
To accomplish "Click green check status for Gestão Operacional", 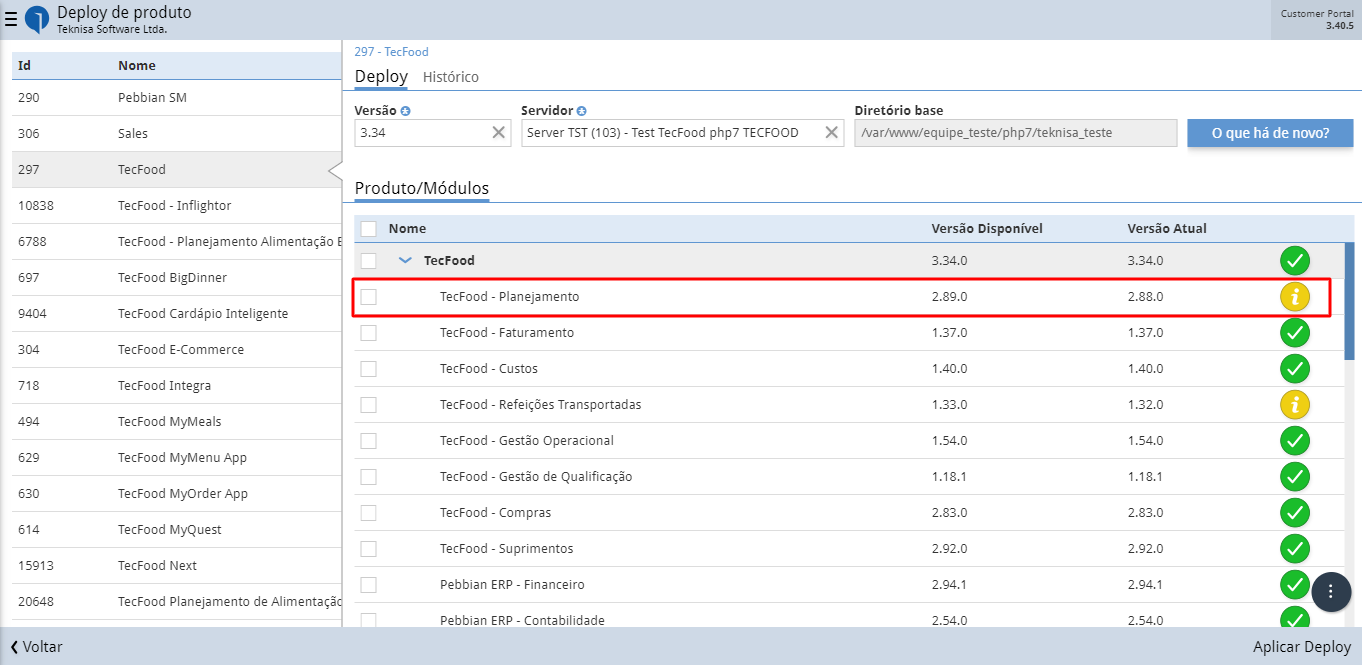I will [1295, 441].
